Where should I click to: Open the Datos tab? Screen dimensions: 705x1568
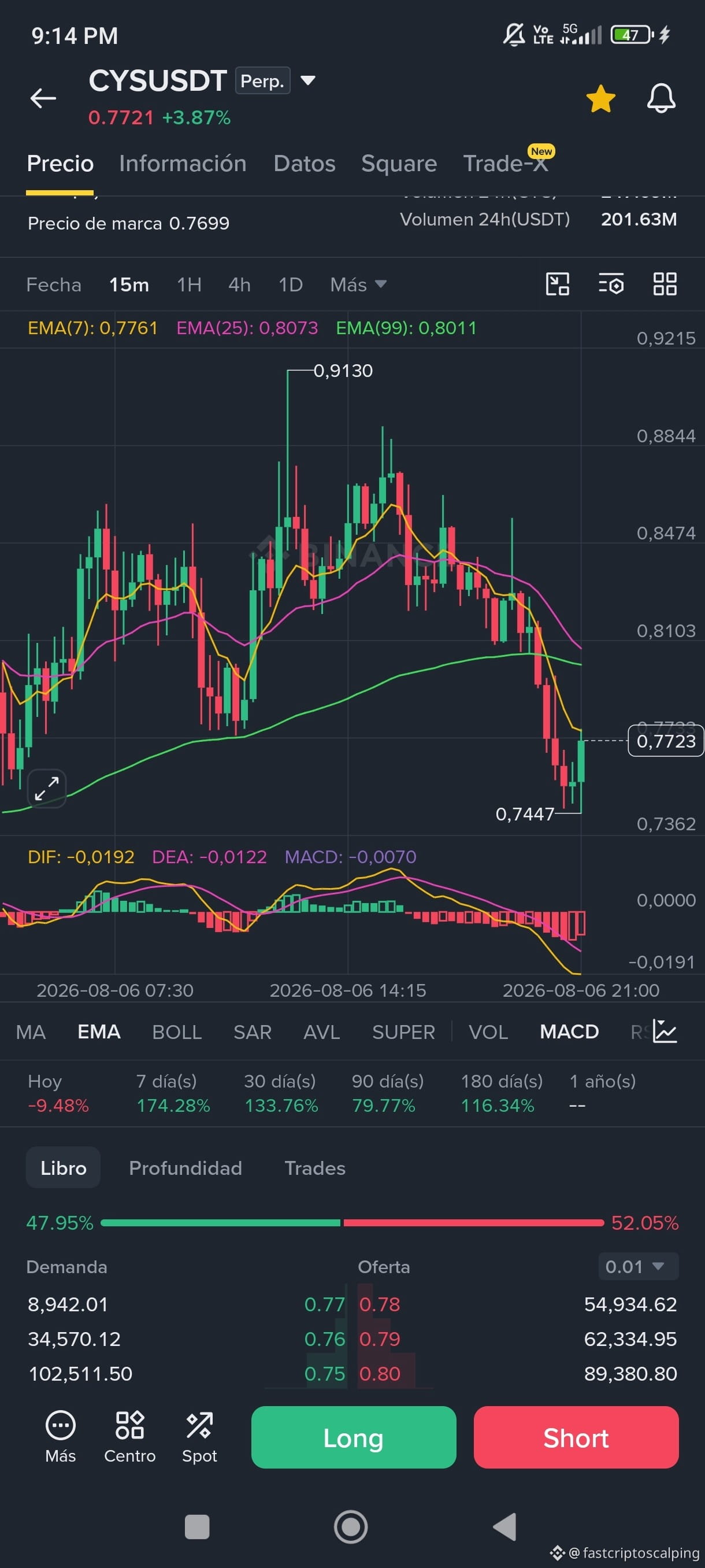(304, 163)
